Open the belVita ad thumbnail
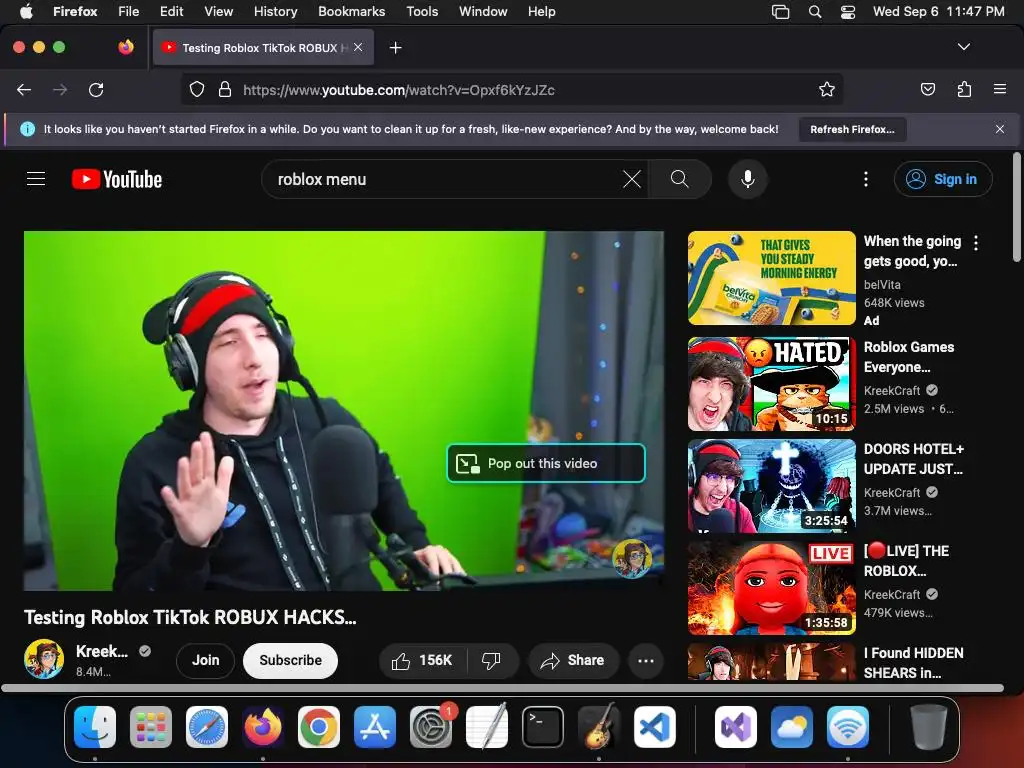The height and width of the screenshot is (768, 1024). coord(771,278)
